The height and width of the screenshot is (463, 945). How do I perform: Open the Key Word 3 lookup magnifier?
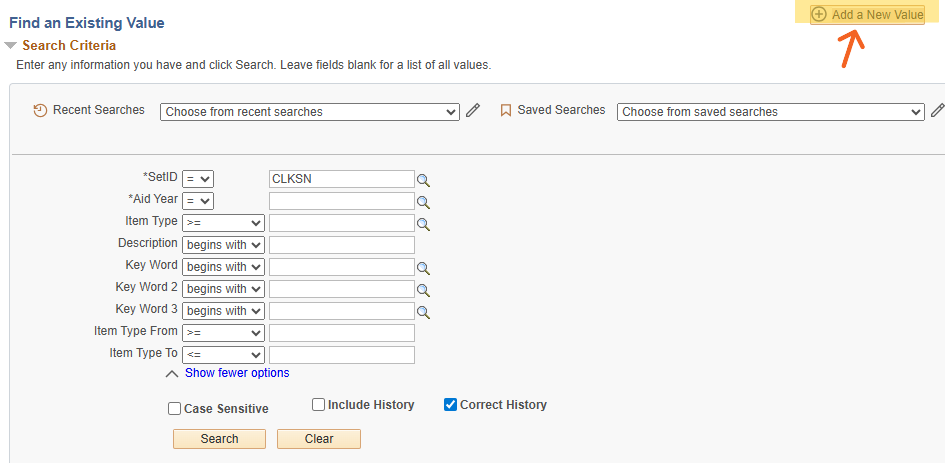(x=423, y=312)
